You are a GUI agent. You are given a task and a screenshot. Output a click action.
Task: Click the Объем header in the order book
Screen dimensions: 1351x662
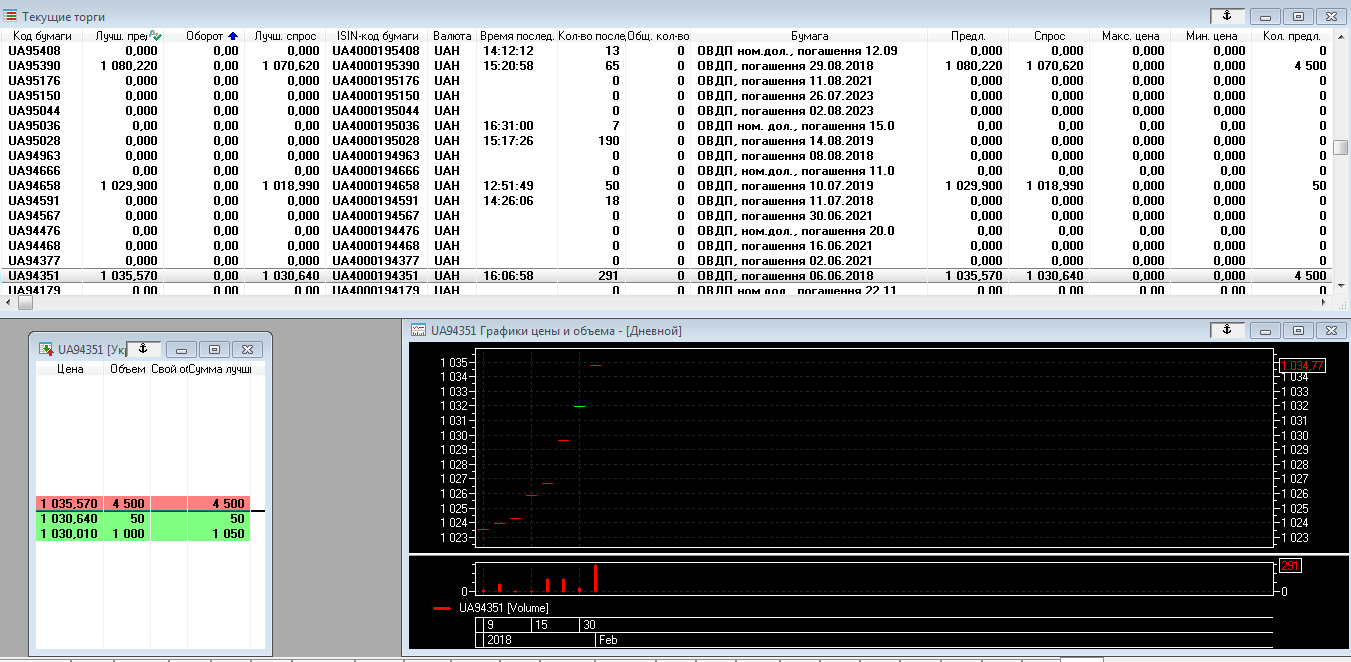[127, 369]
